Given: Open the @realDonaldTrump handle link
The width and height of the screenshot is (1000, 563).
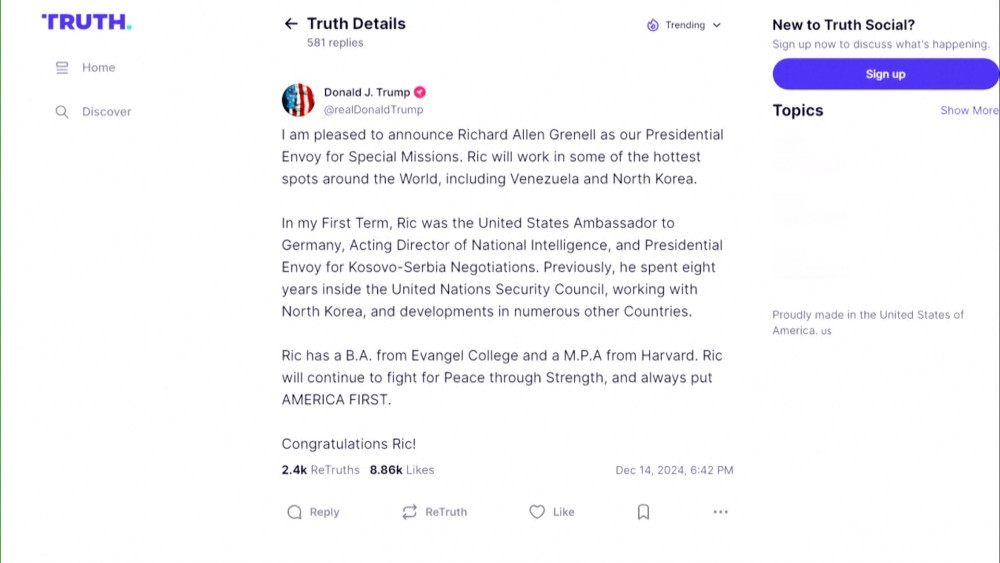Looking at the screenshot, I should click(x=373, y=110).
